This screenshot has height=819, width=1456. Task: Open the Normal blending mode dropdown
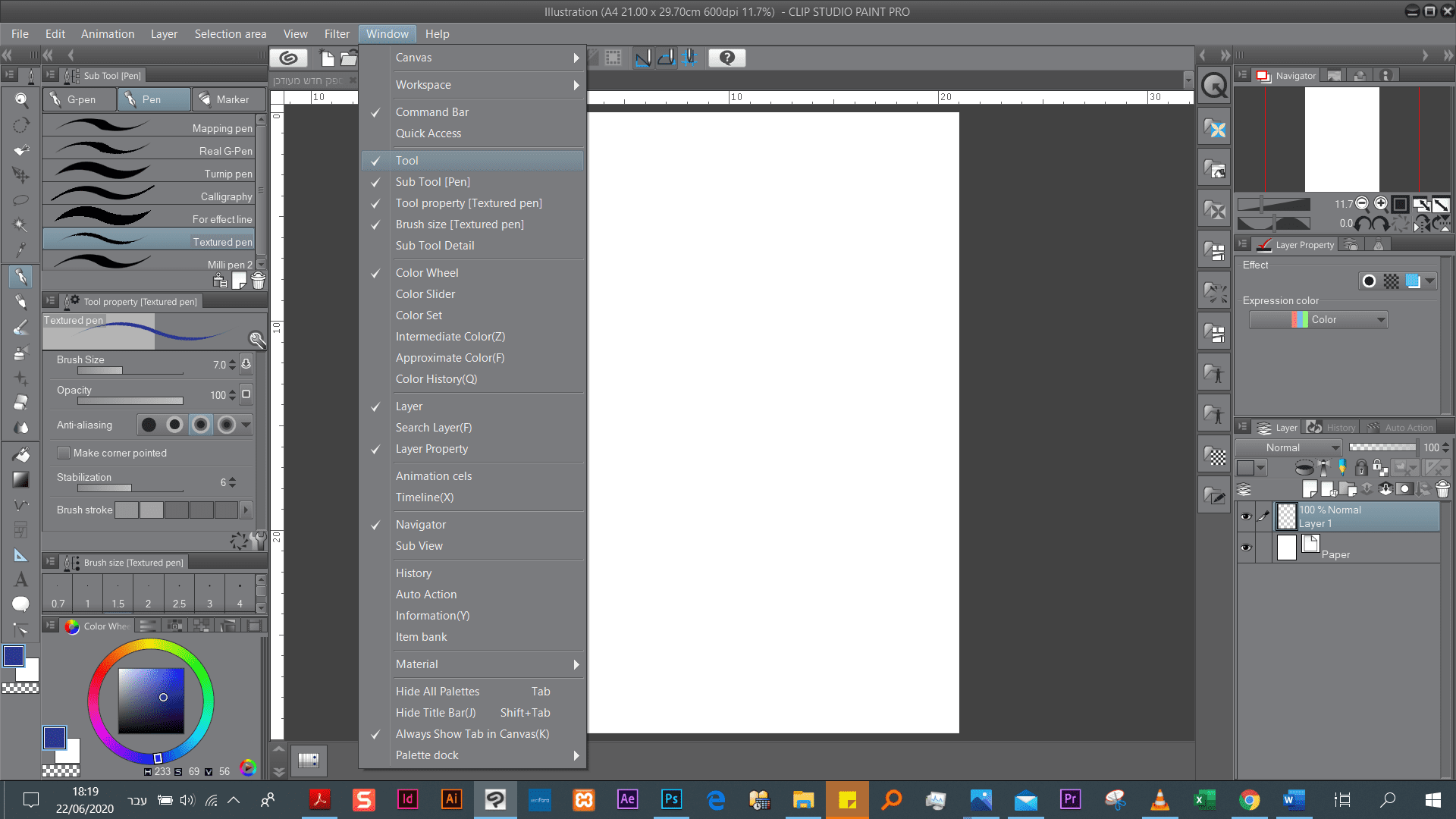click(x=1288, y=447)
